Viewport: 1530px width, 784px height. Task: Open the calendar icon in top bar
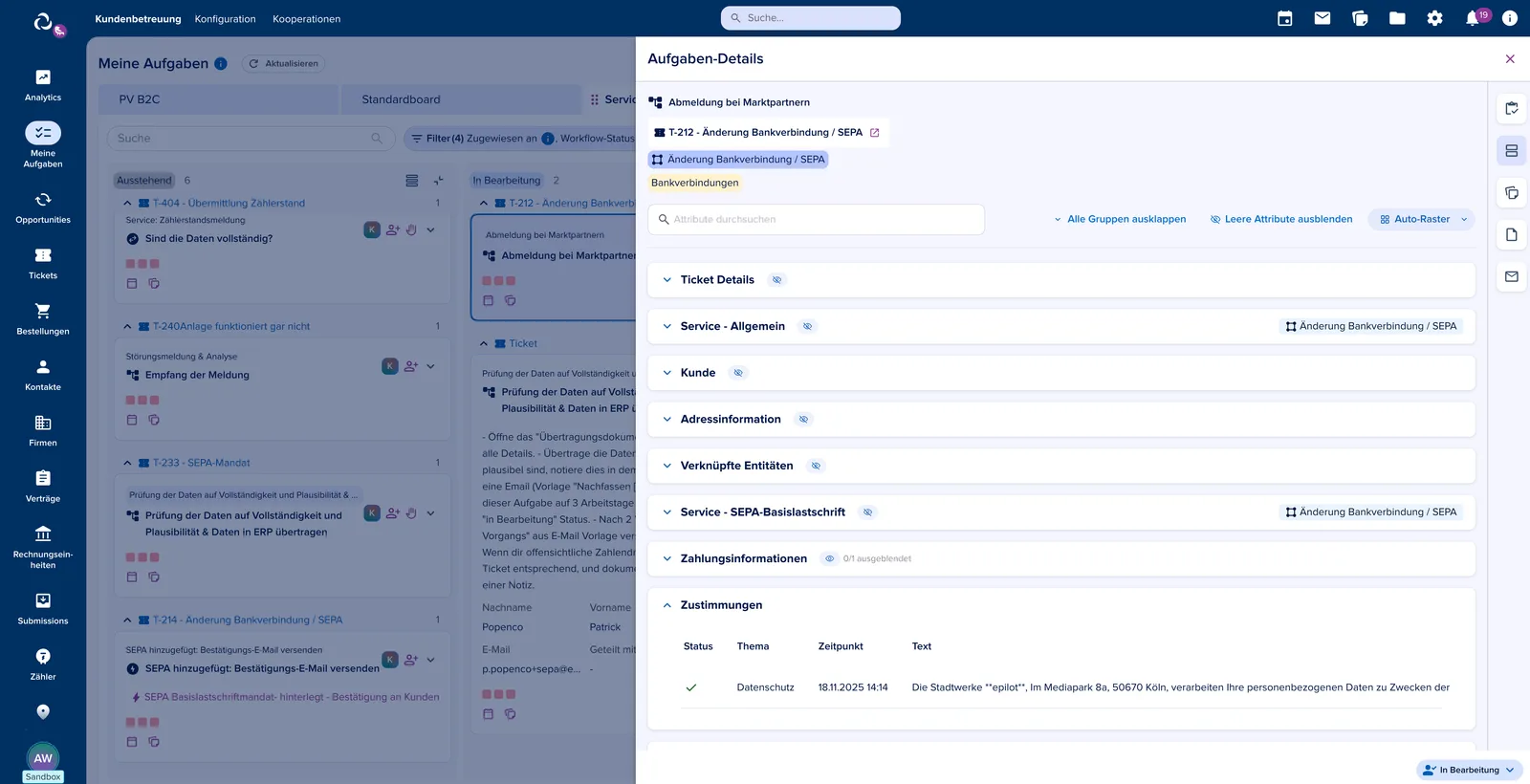(1285, 18)
